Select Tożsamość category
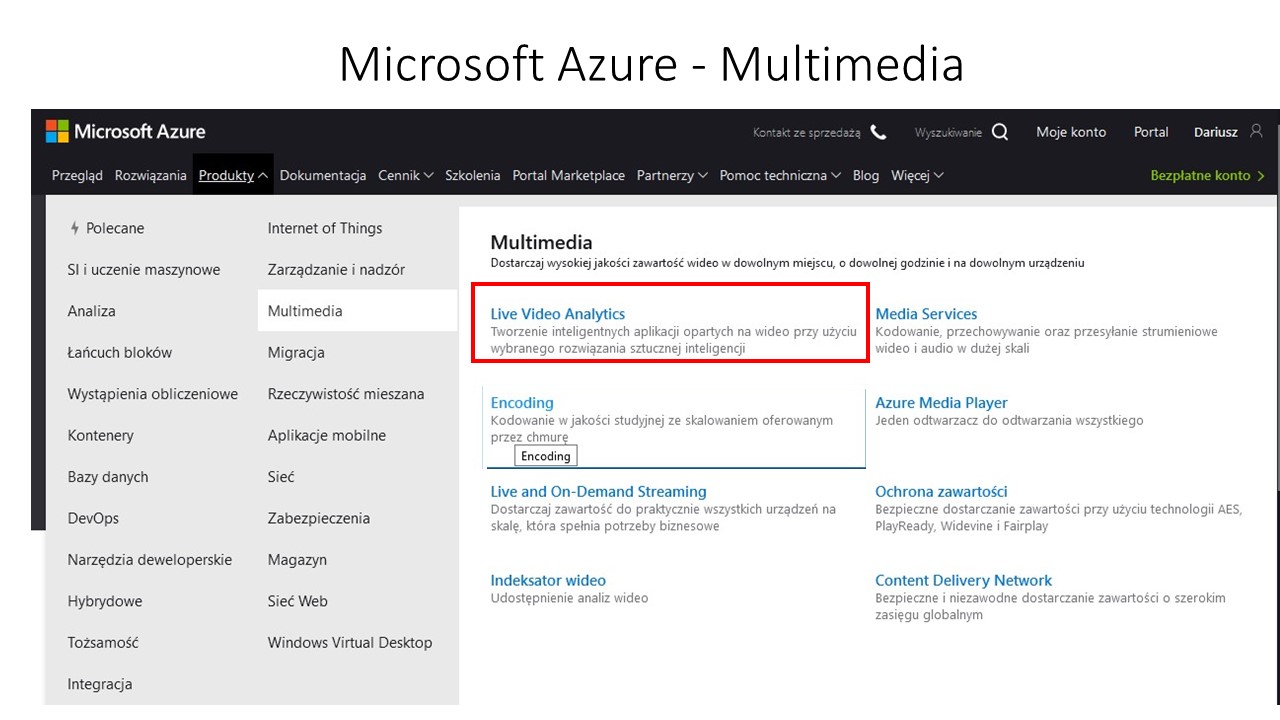This screenshot has width=1280, height=720. 103,643
